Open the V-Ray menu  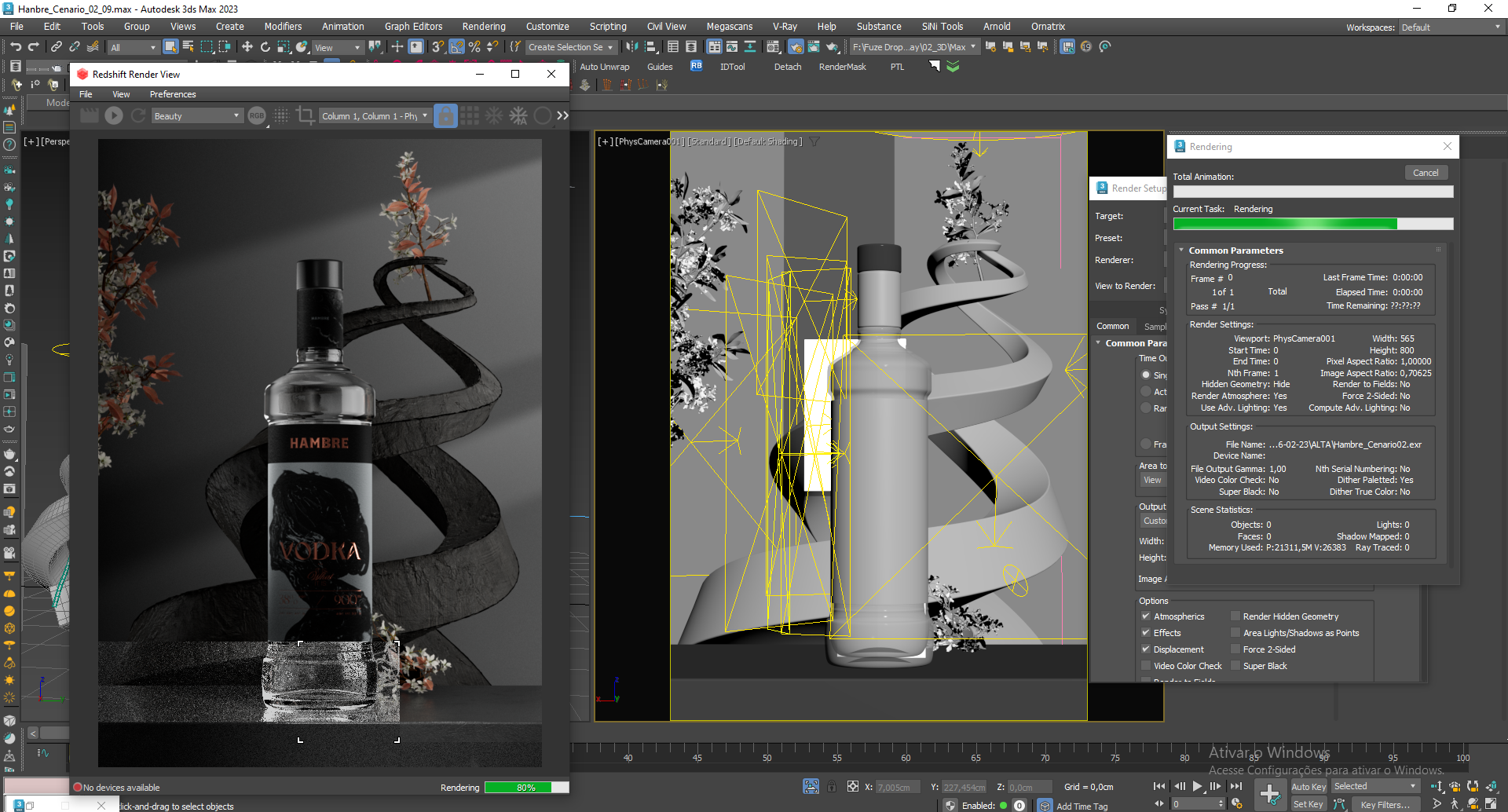coord(785,27)
